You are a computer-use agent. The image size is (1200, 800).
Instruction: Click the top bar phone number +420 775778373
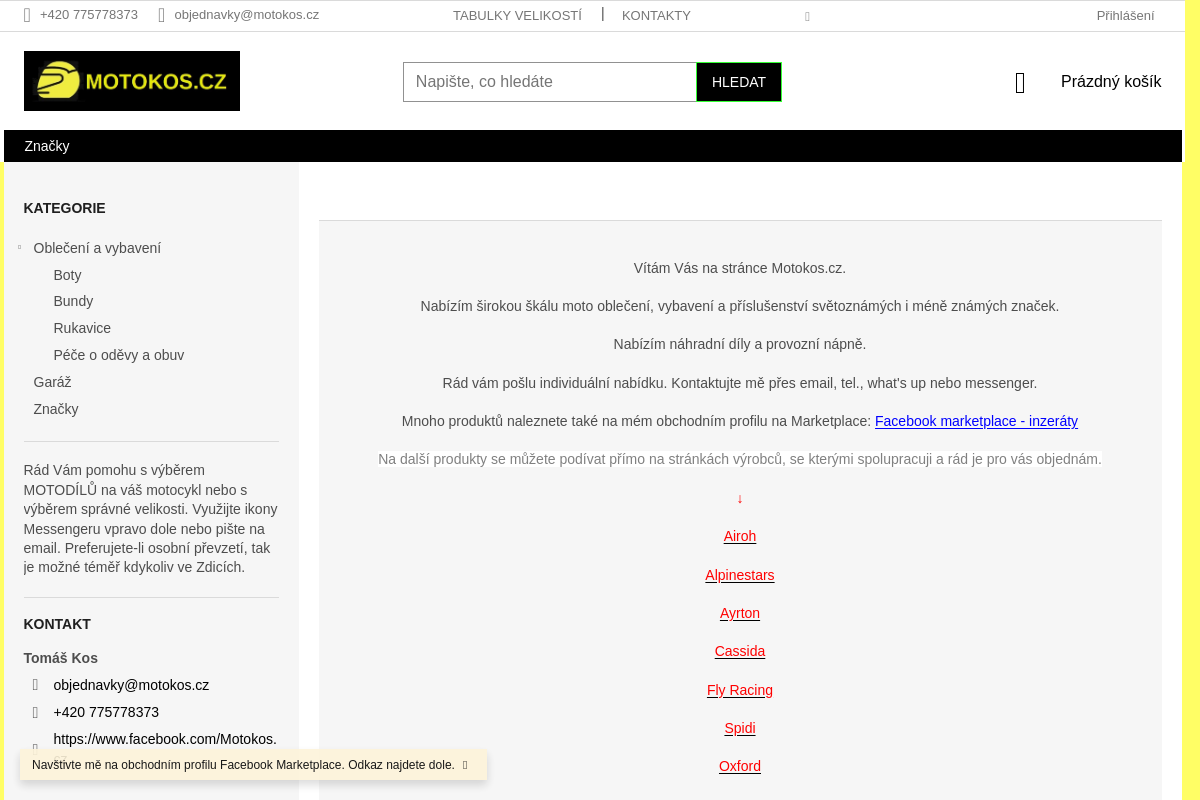coord(89,15)
